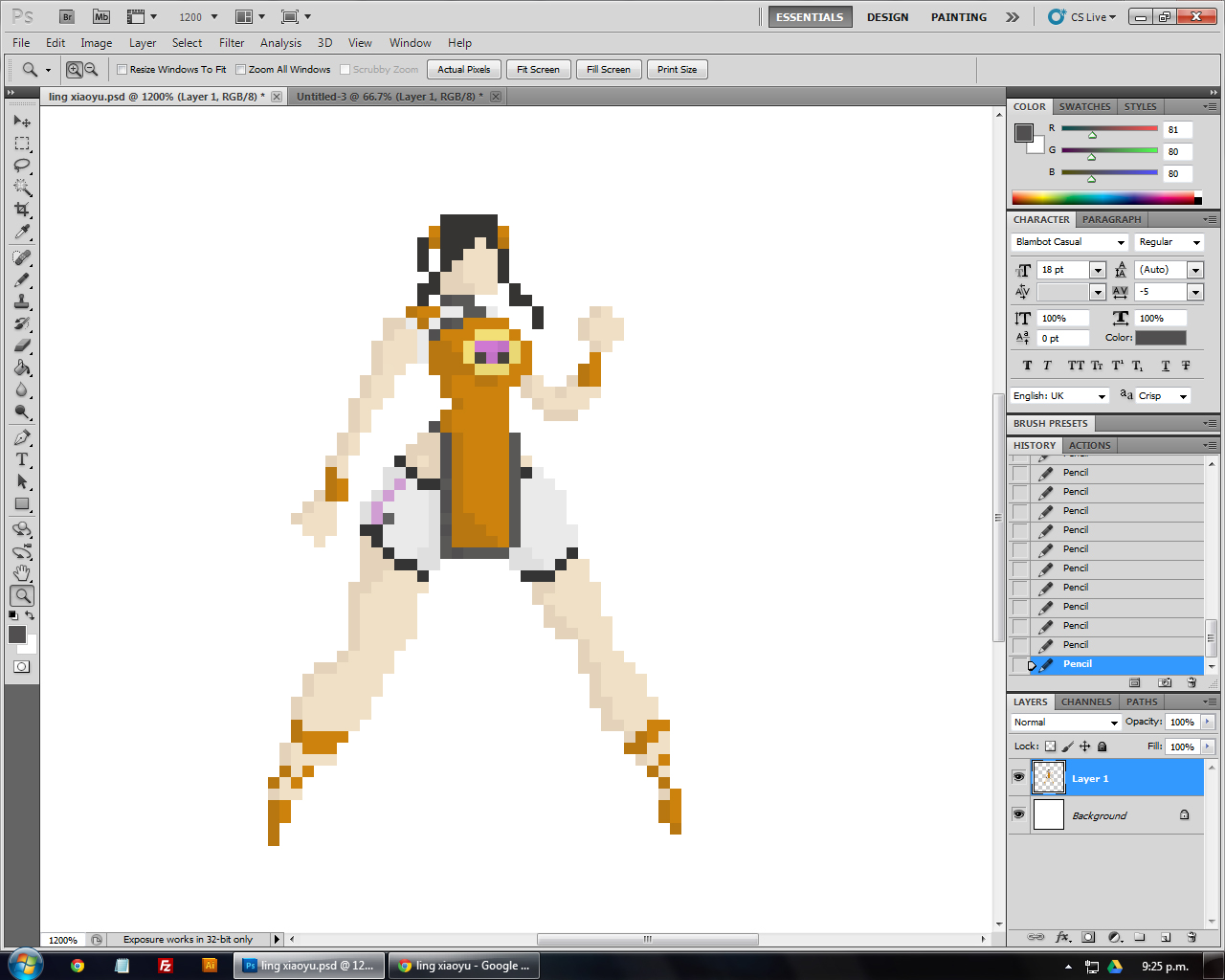Screen dimensions: 1225x980
Task: Switch to the Channels tab
Action: tap(1086, 702)
